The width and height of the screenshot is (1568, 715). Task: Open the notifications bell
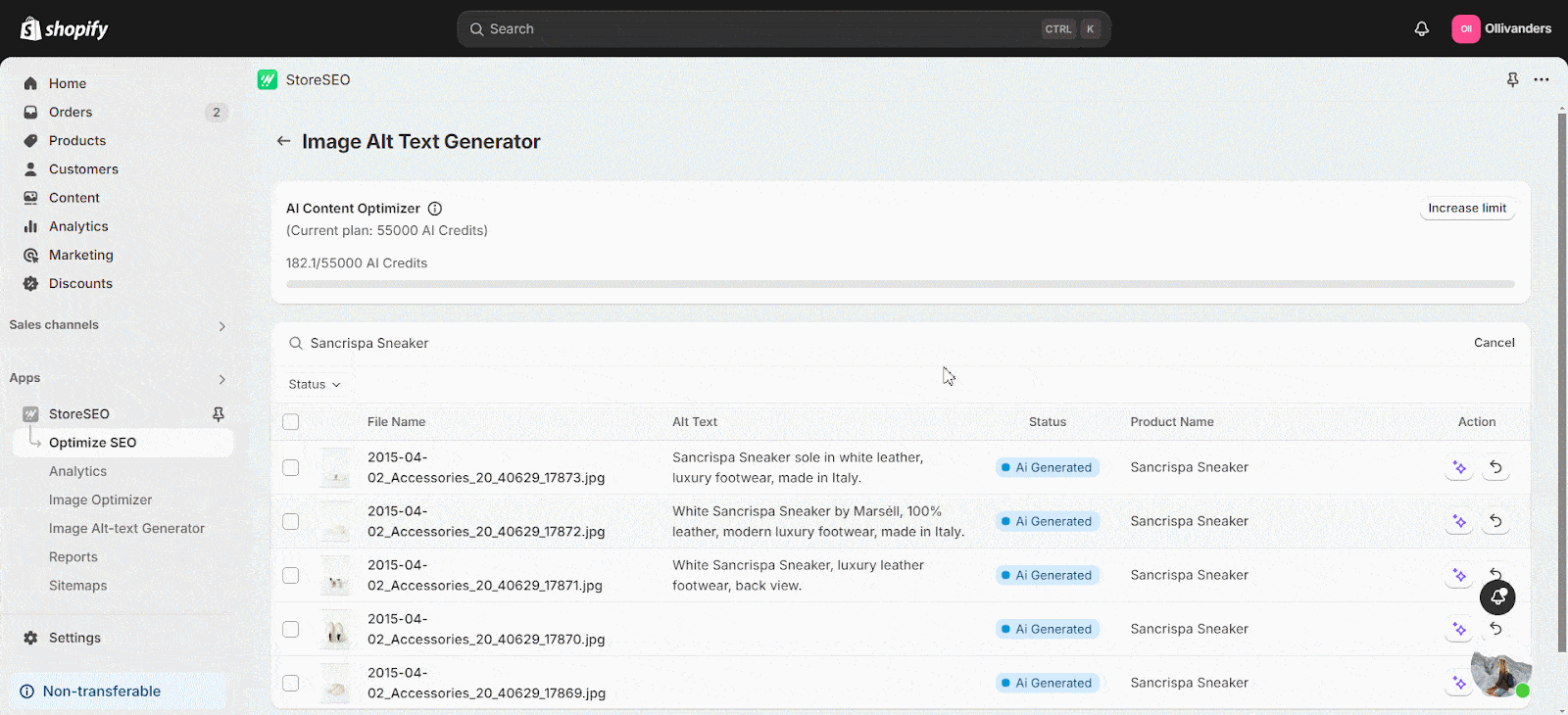tap(1422, 28)
